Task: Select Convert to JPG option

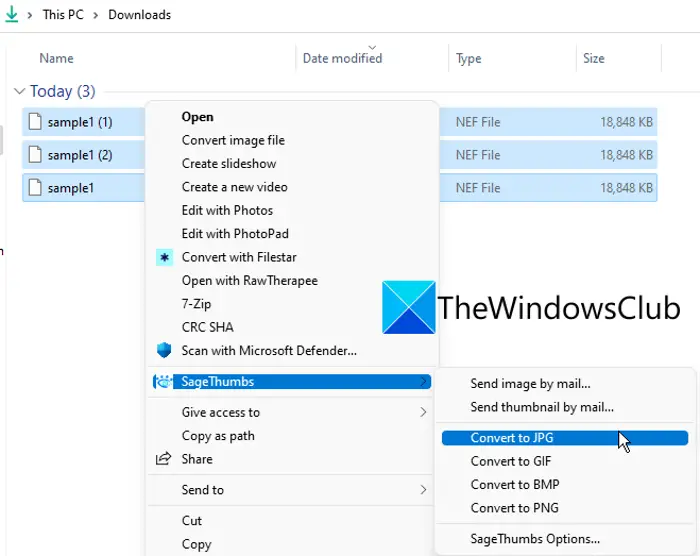Action: 512,438
